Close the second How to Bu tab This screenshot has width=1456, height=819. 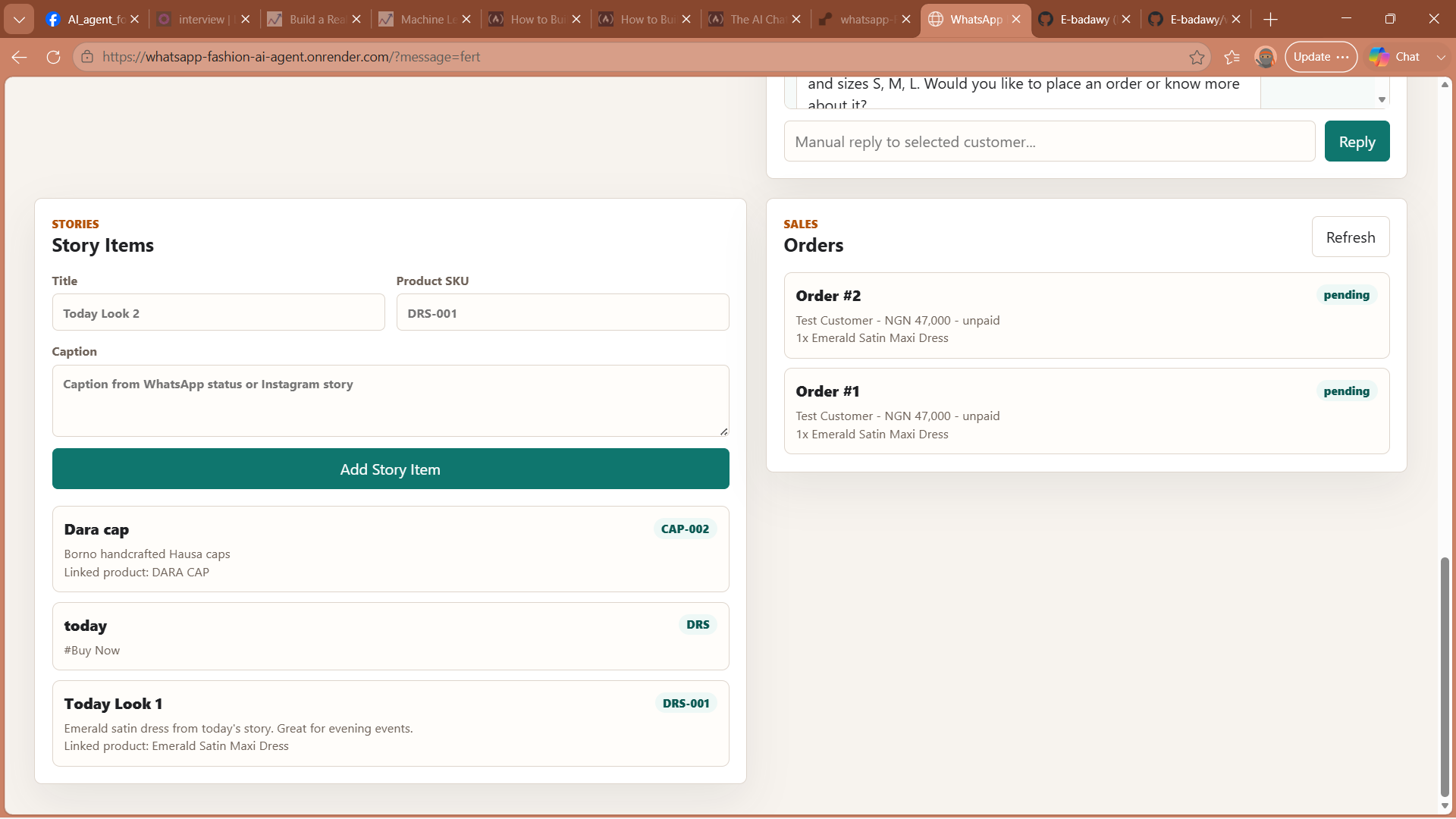pyautogui.click(x=686, y=19)
